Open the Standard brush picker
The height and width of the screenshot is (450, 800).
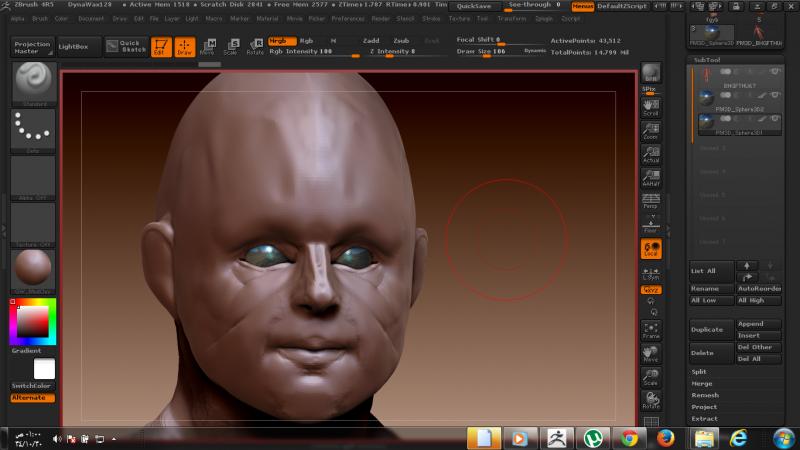pos(33,84)
